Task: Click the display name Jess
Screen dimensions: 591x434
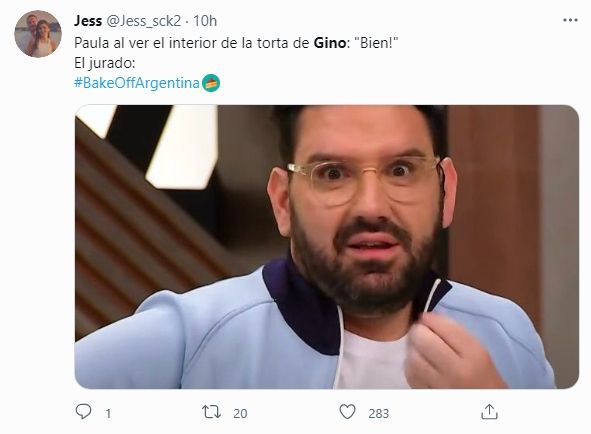Action: [88, 21]
